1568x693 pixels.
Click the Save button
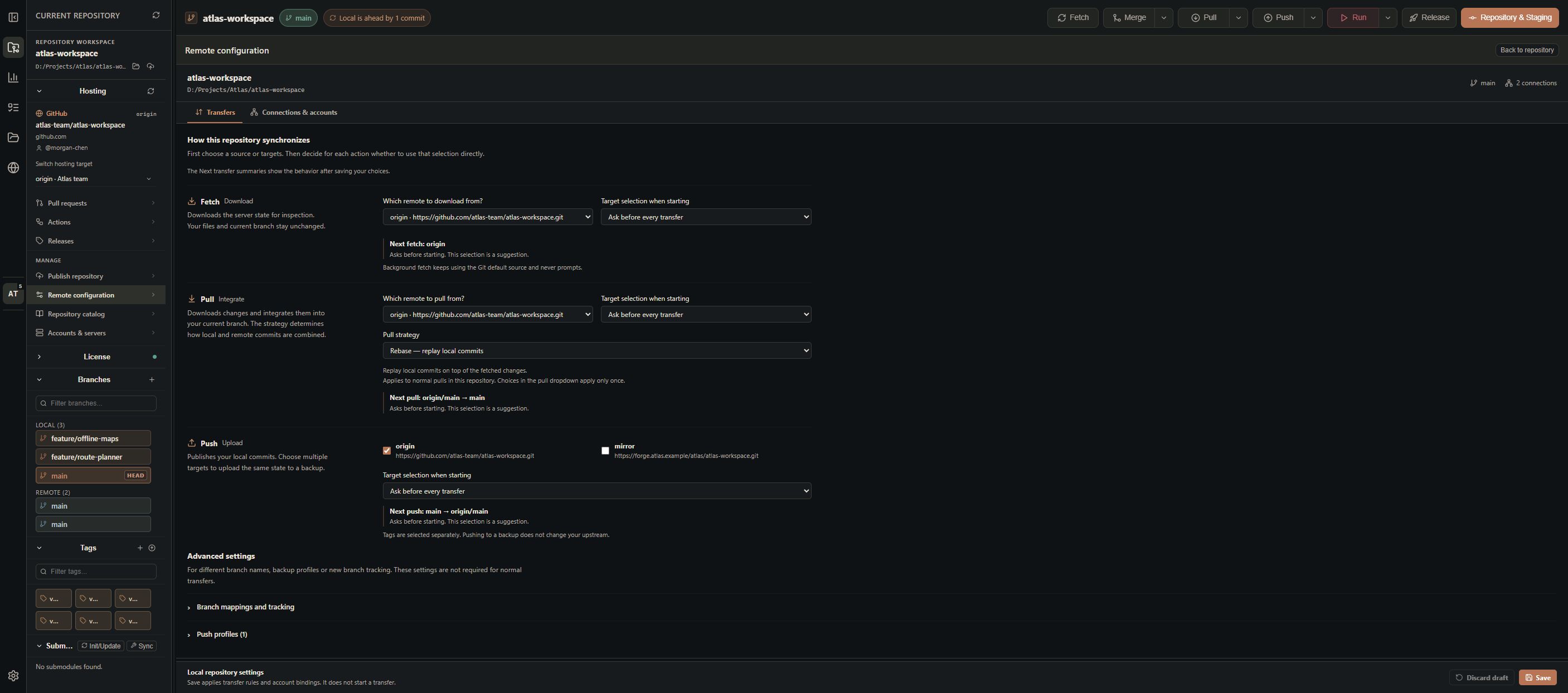[x=1537, y=678]
